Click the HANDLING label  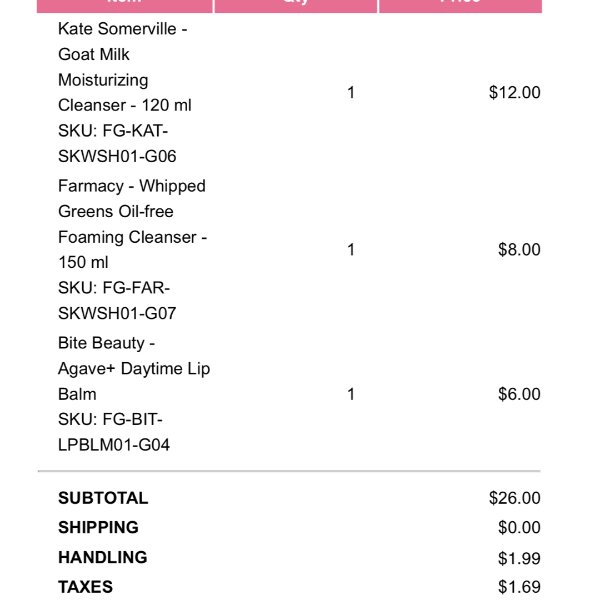point(103,558)
